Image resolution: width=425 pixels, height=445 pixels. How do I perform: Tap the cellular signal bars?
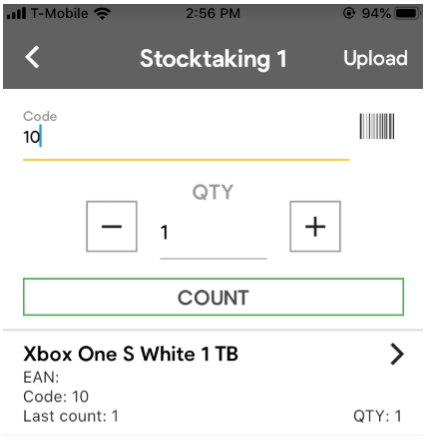coord(16,13)
